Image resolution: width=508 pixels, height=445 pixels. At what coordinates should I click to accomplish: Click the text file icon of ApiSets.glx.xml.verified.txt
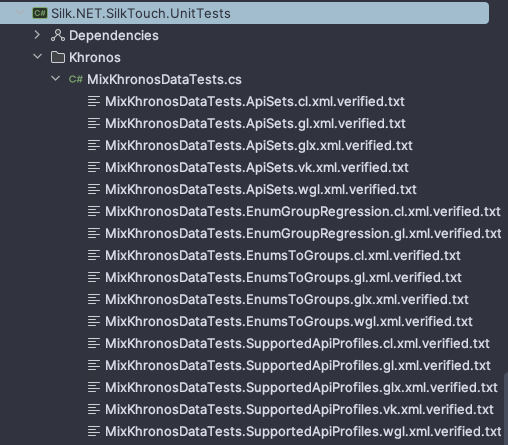click(94, 145)
